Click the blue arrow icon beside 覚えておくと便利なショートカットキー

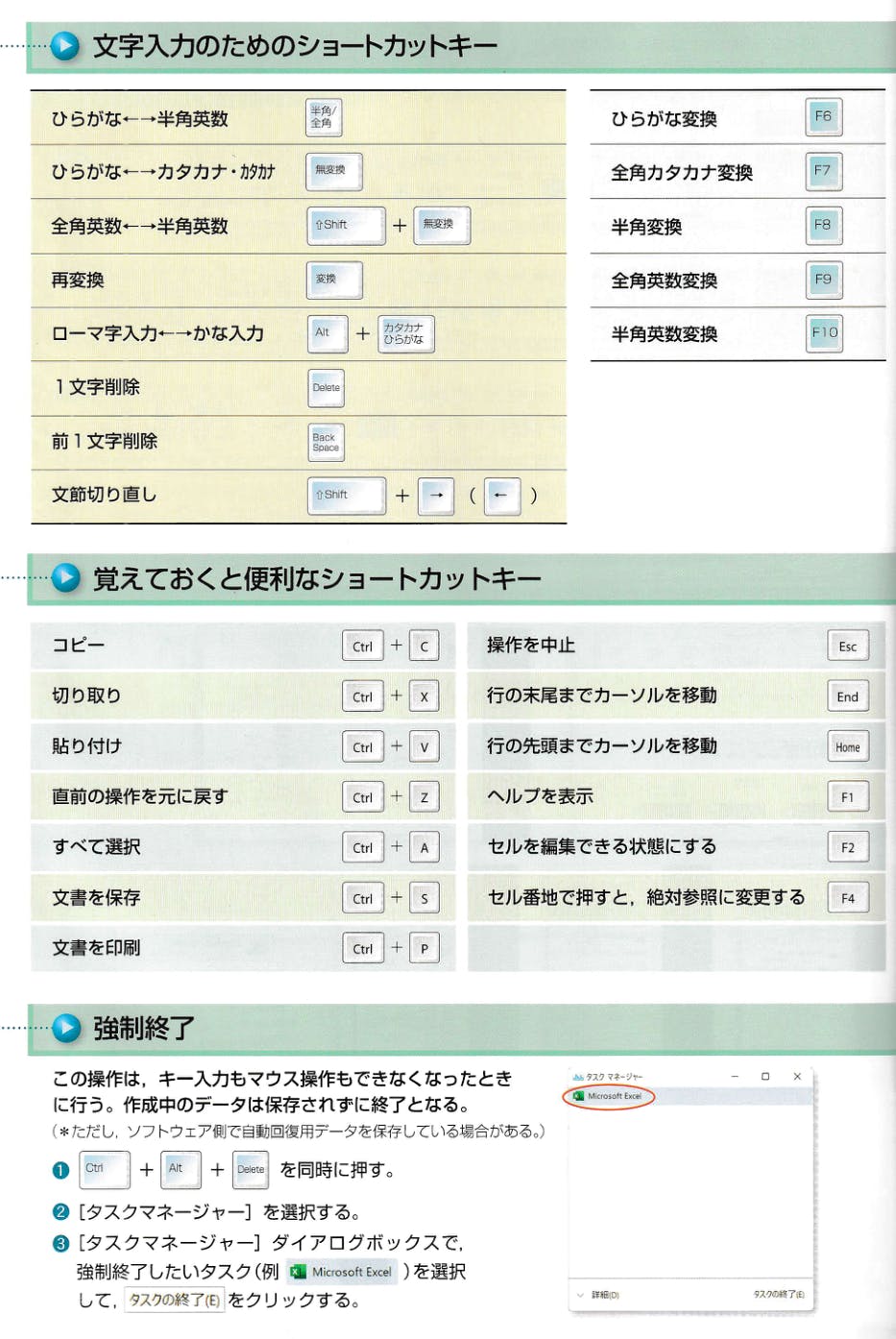[x=66, y=577]
